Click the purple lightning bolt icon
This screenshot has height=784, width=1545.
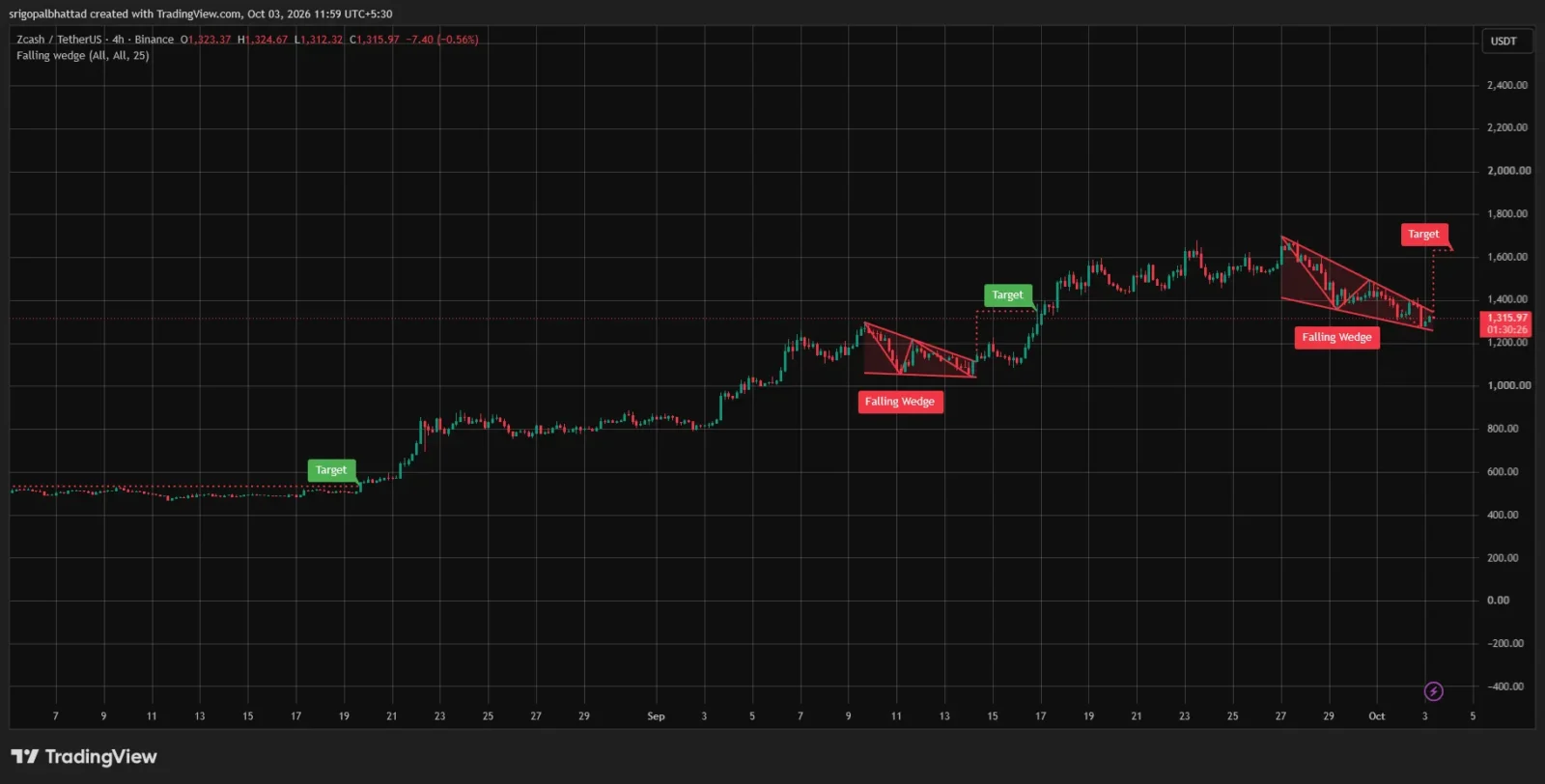[1434, 691]
